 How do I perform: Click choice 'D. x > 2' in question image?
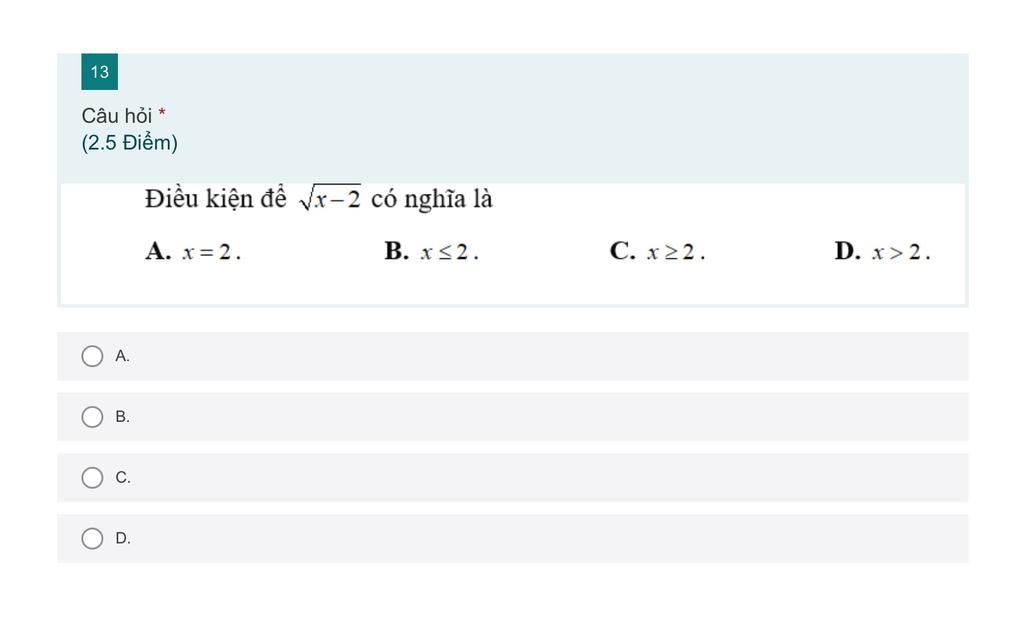point(883,252)
